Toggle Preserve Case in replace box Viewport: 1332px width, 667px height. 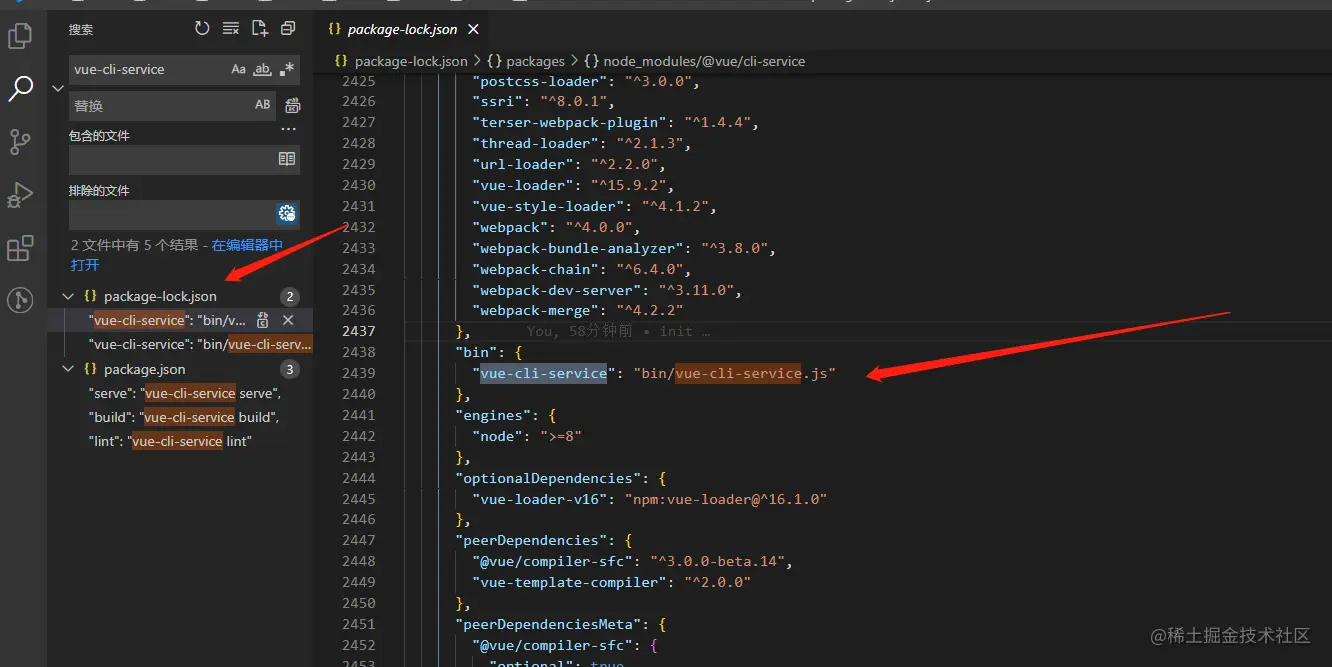pyautogui.click(x=263, y=104)
